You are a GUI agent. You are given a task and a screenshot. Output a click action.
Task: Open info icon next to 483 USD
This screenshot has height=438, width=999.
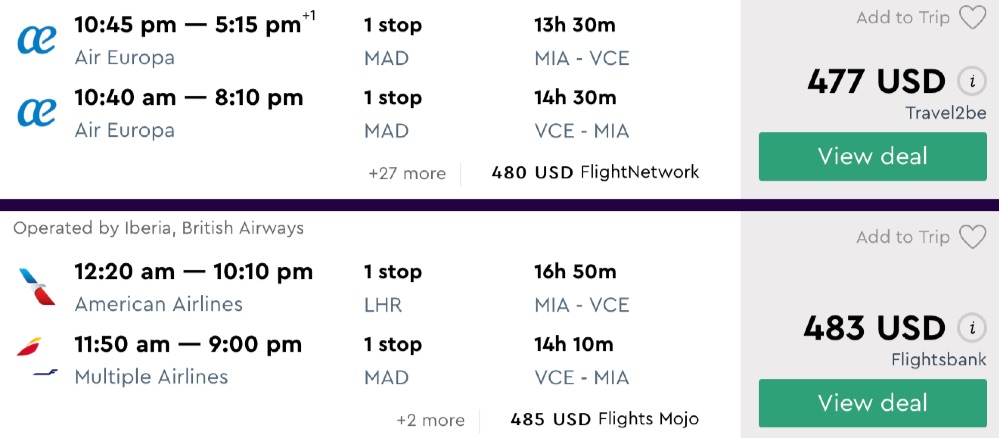[x=969, y=328]
